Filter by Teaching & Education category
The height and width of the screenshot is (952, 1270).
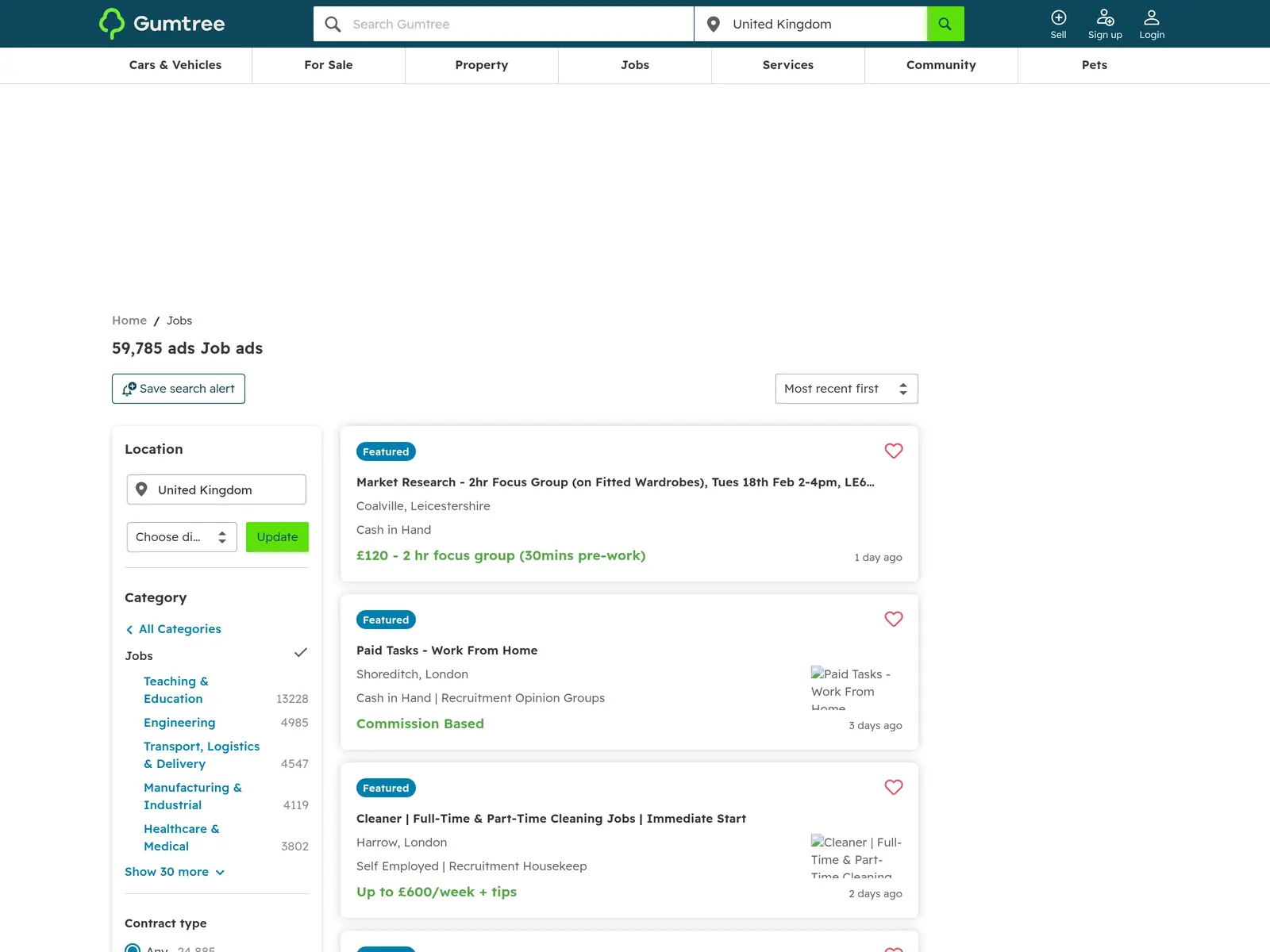pos(176,690)
